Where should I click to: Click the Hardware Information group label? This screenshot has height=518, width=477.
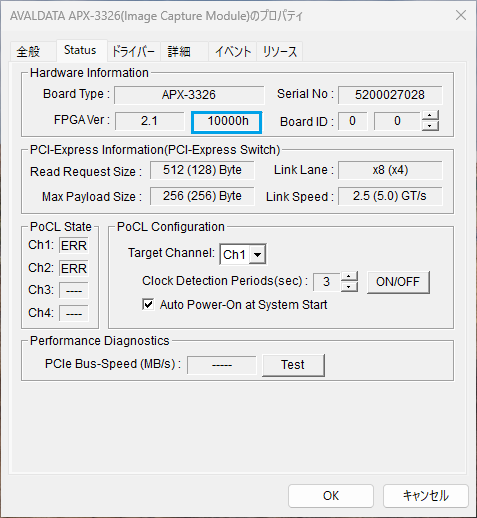pos(89,73)
